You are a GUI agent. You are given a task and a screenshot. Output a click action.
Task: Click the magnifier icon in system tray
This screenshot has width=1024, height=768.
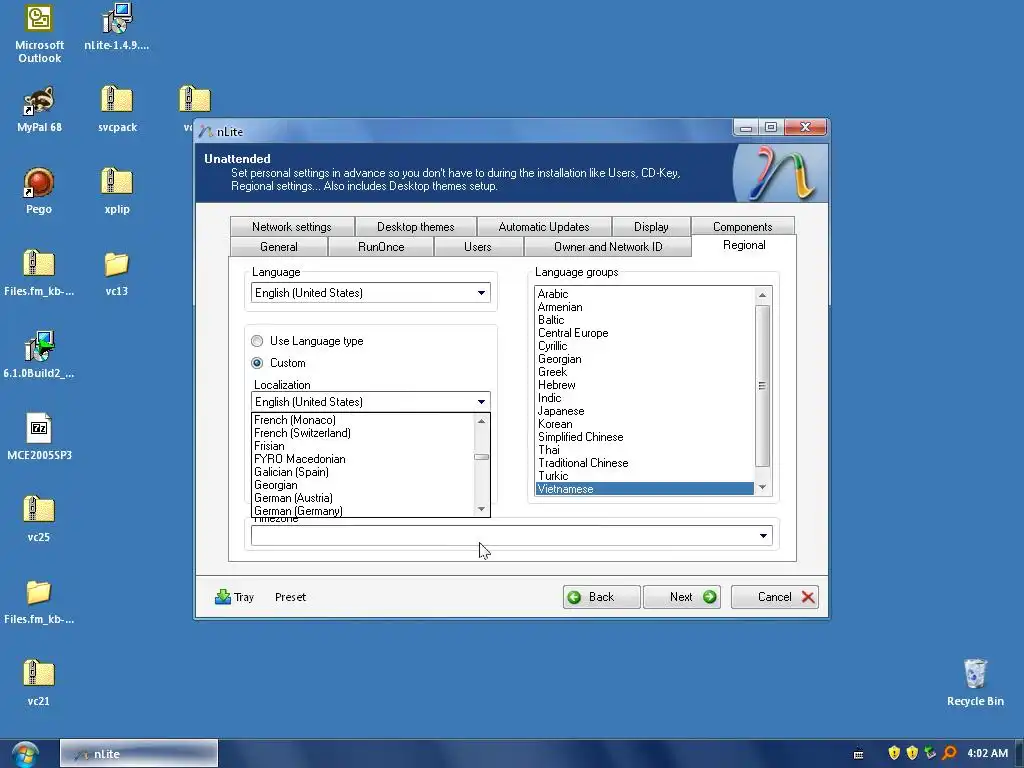(950, 753)
